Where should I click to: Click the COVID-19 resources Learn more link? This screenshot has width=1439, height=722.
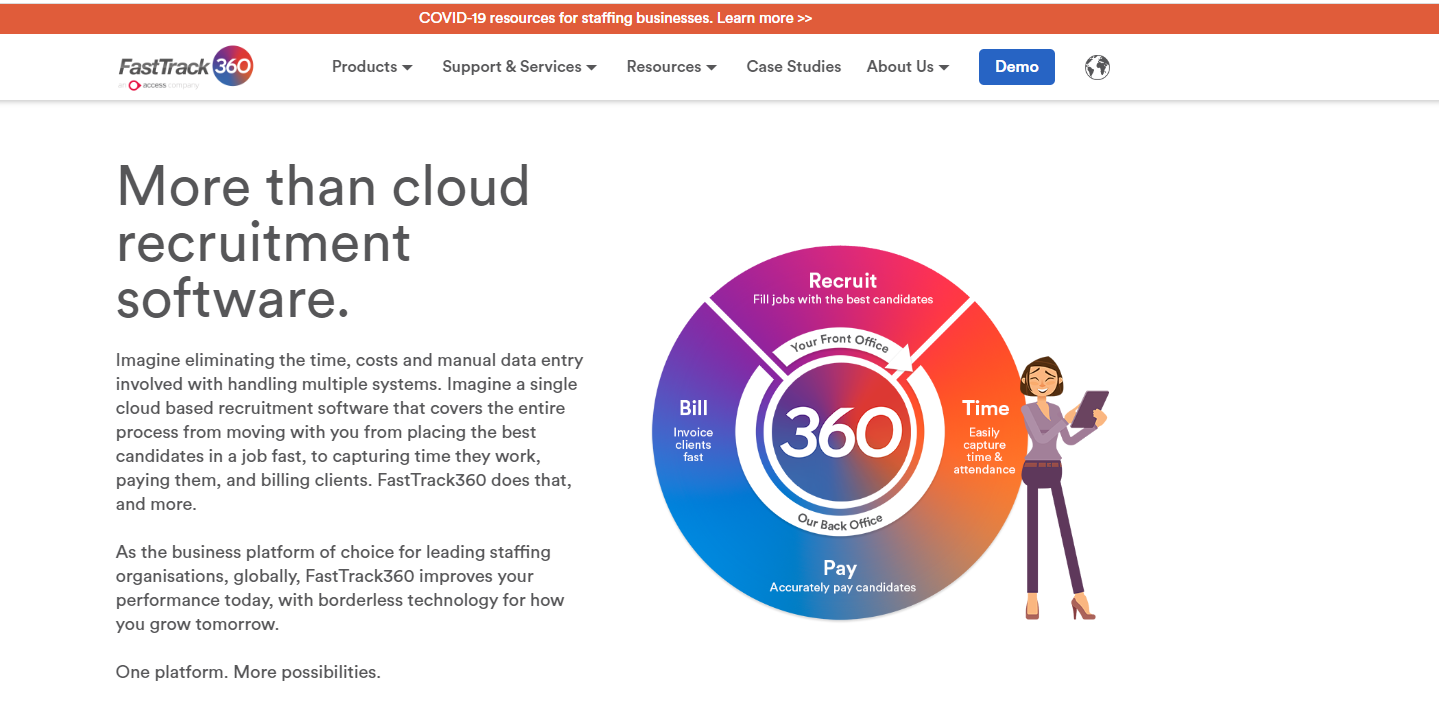(x=615, y=18)
